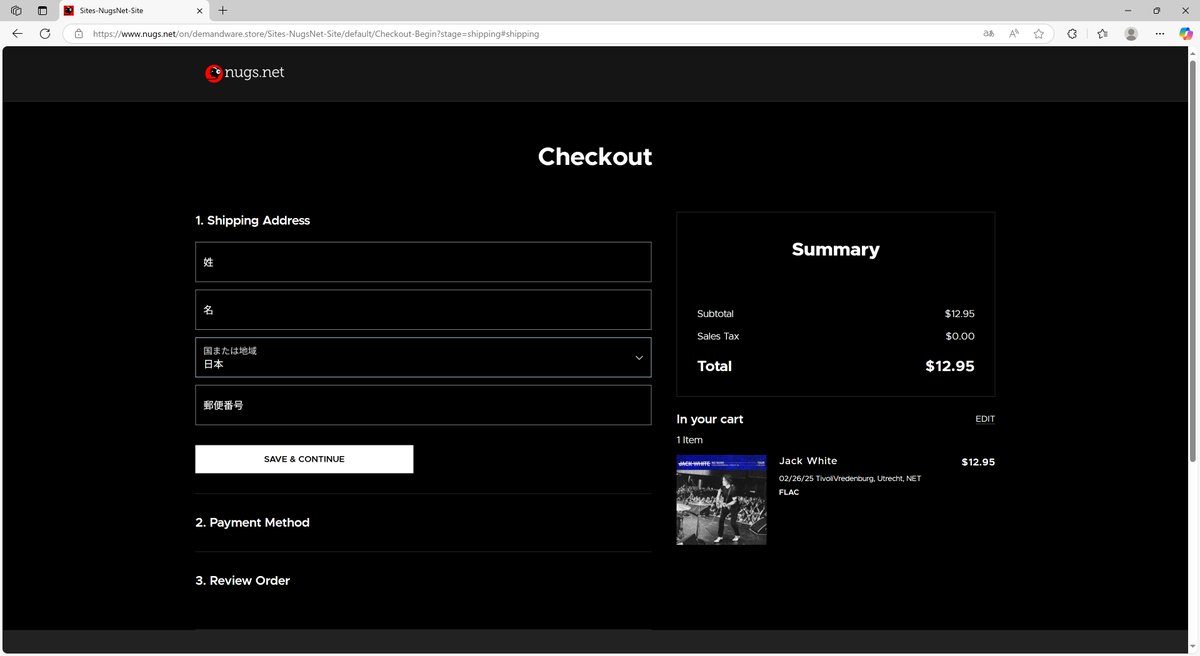
Task: Reload the page with refresh icon
Action: coord(45,33)
